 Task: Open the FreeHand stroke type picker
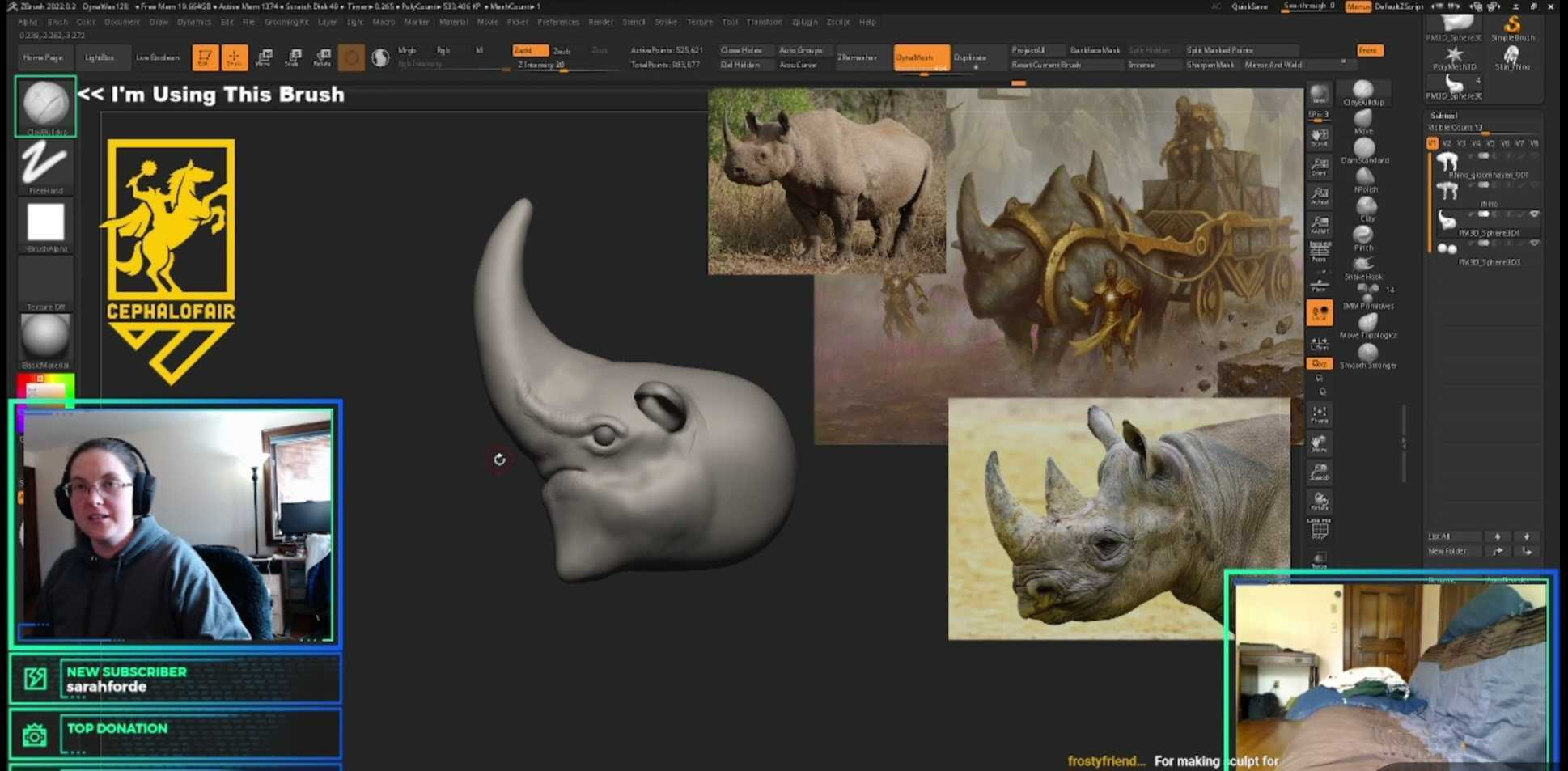click(x=45, y=165)
